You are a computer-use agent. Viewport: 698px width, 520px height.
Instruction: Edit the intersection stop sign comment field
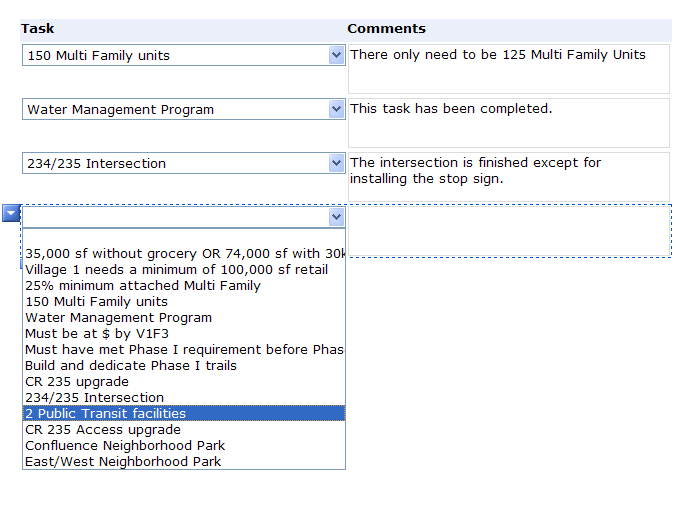point(509,177)
